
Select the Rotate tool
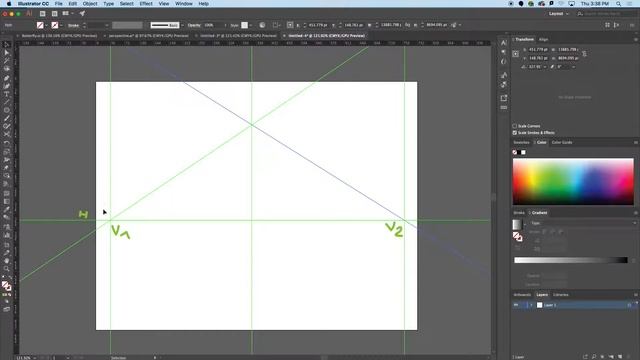pyautogui.click(x=7, y=144)
